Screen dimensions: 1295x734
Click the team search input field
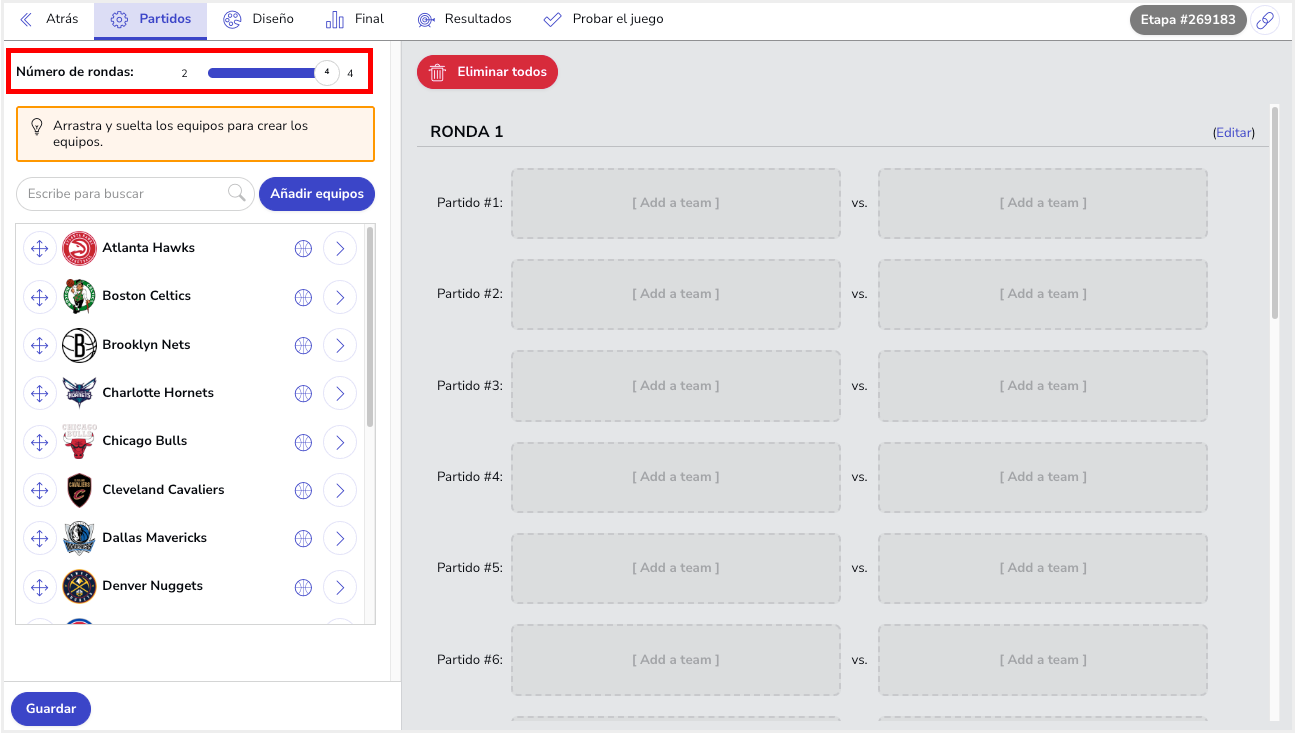pos(134,194)
